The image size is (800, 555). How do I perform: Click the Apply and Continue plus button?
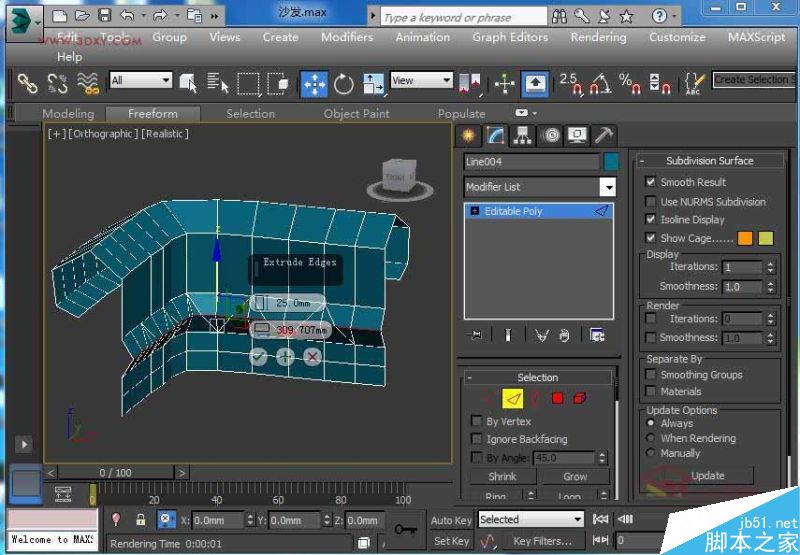tap(285, 356)
